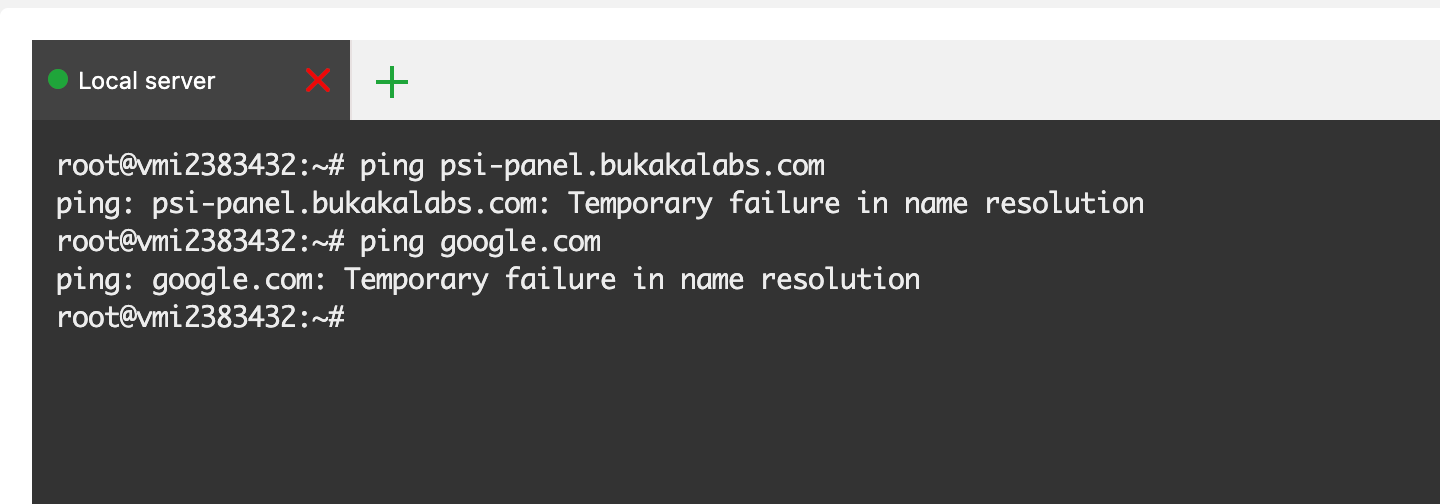Click the word ping in the first command
The image size is (1440, 504).
pyautogui.click(x=392, y=164)
